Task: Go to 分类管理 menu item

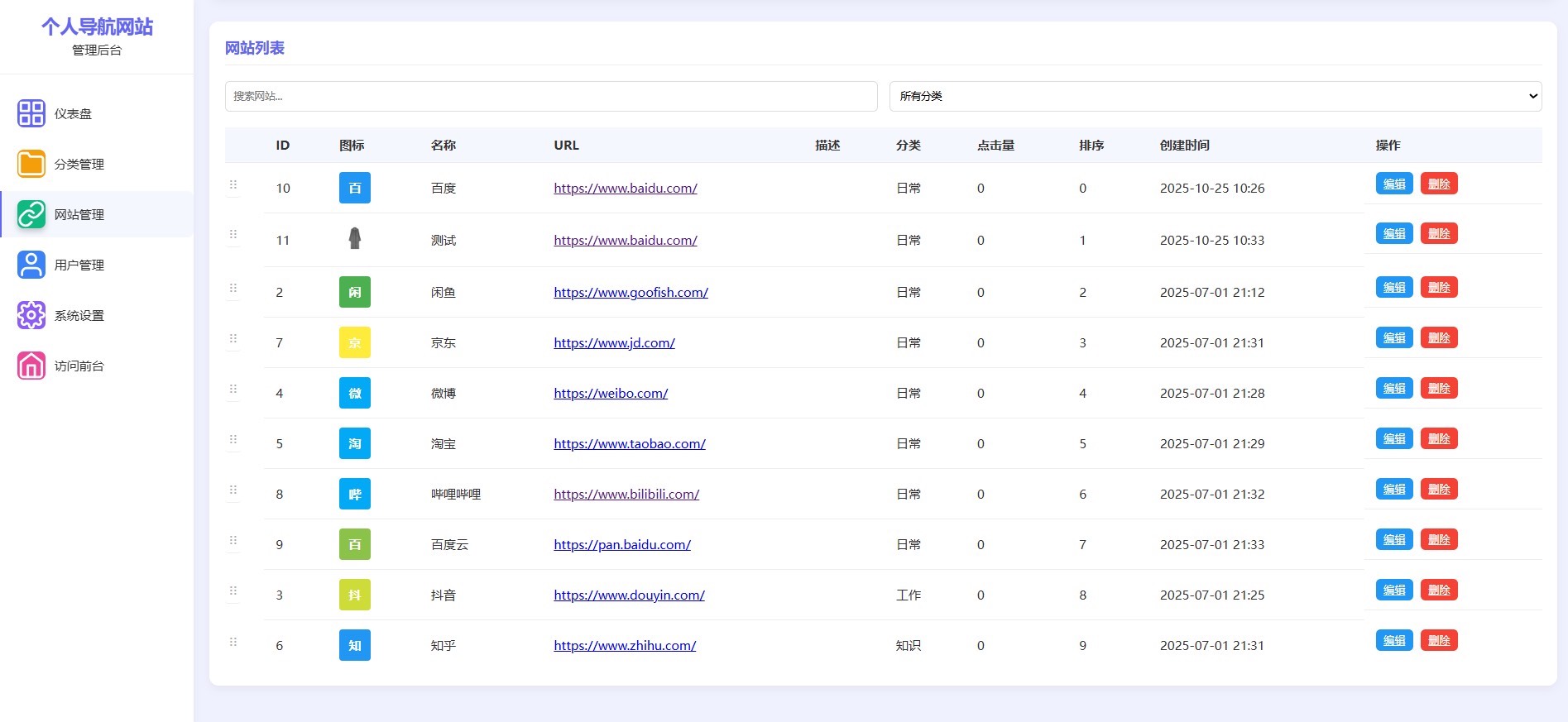Action: [x=79, y=164]
